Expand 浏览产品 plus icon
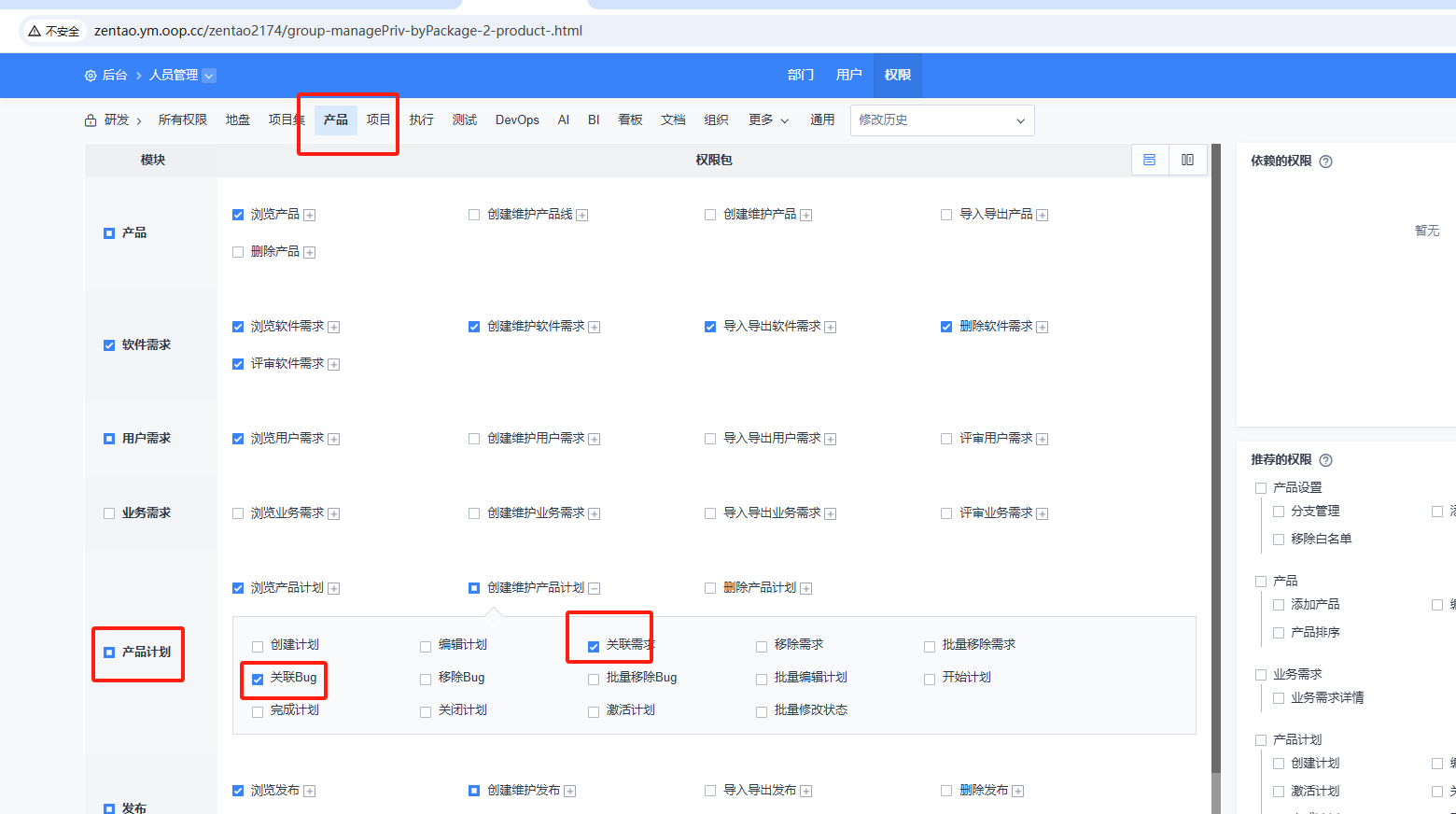The image size is (1456, 814). click(x=310, y=216)
